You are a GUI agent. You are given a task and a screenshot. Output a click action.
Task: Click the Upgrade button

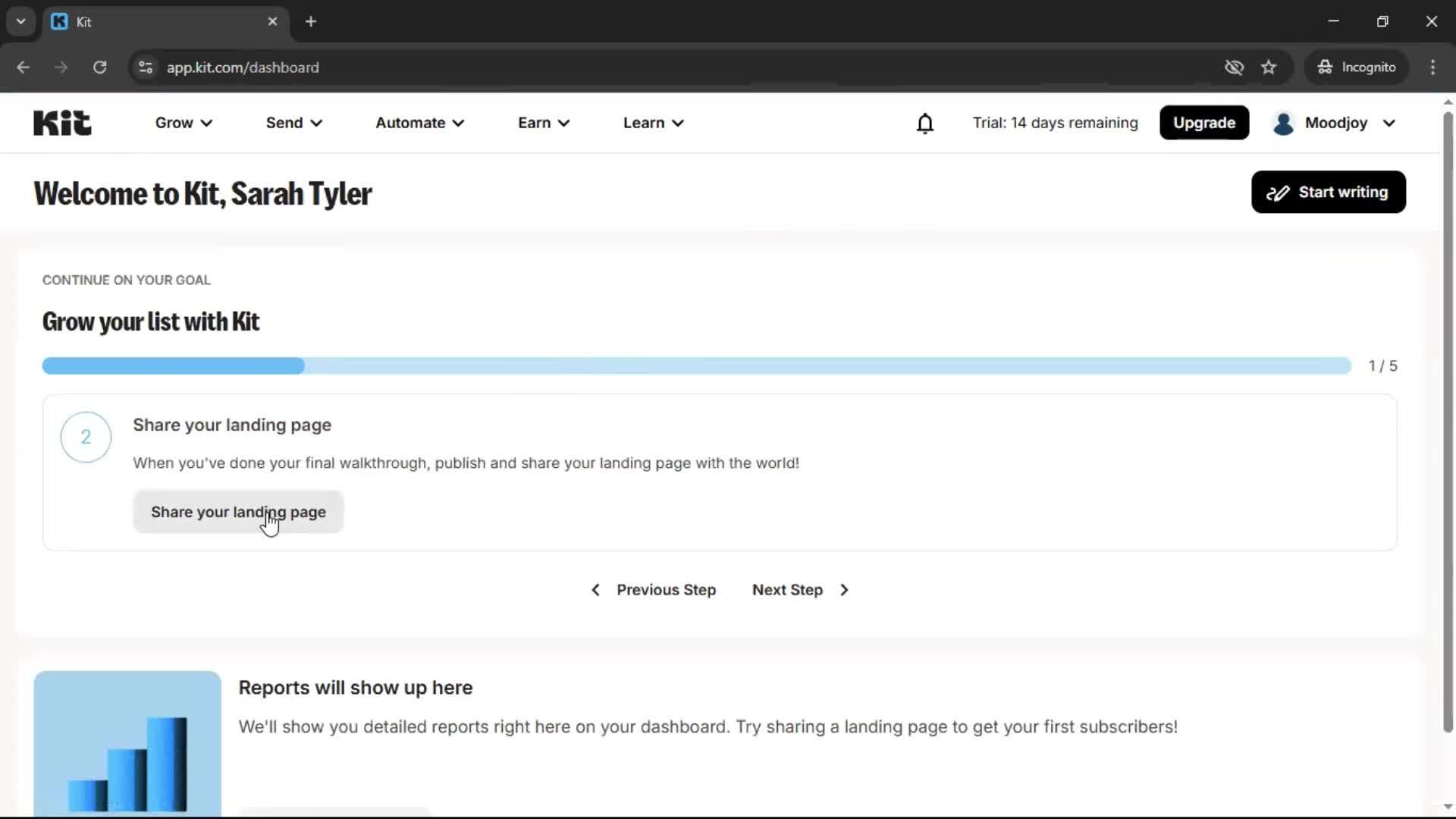click(x=1203, y=122)
